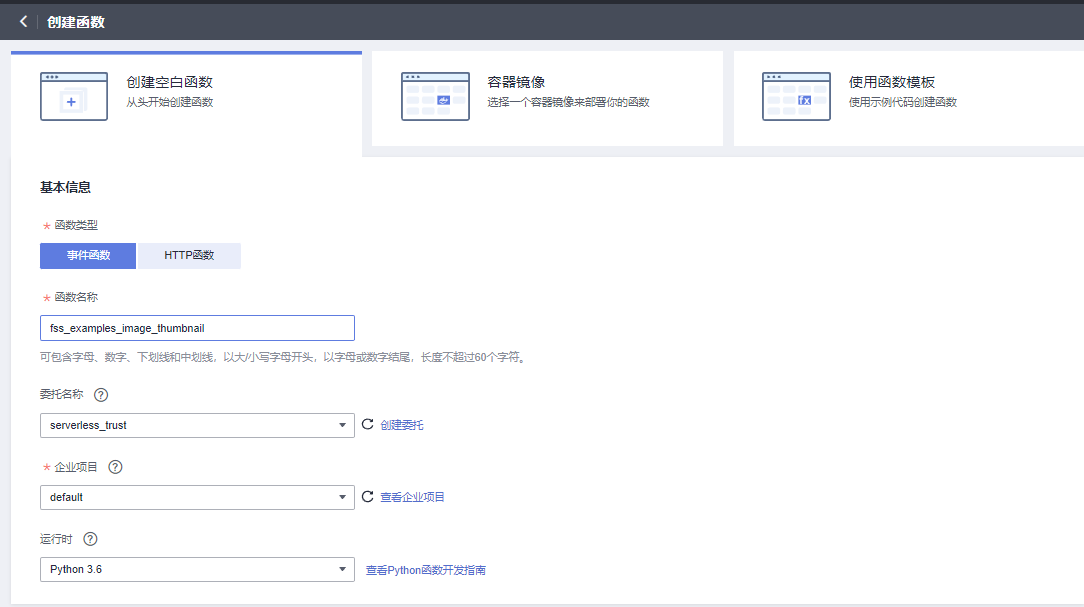Image resolution: width=1084 pixels, height=607 pixels.
Task: Click the text 从头开始创建函数
Action: (169, 102)
